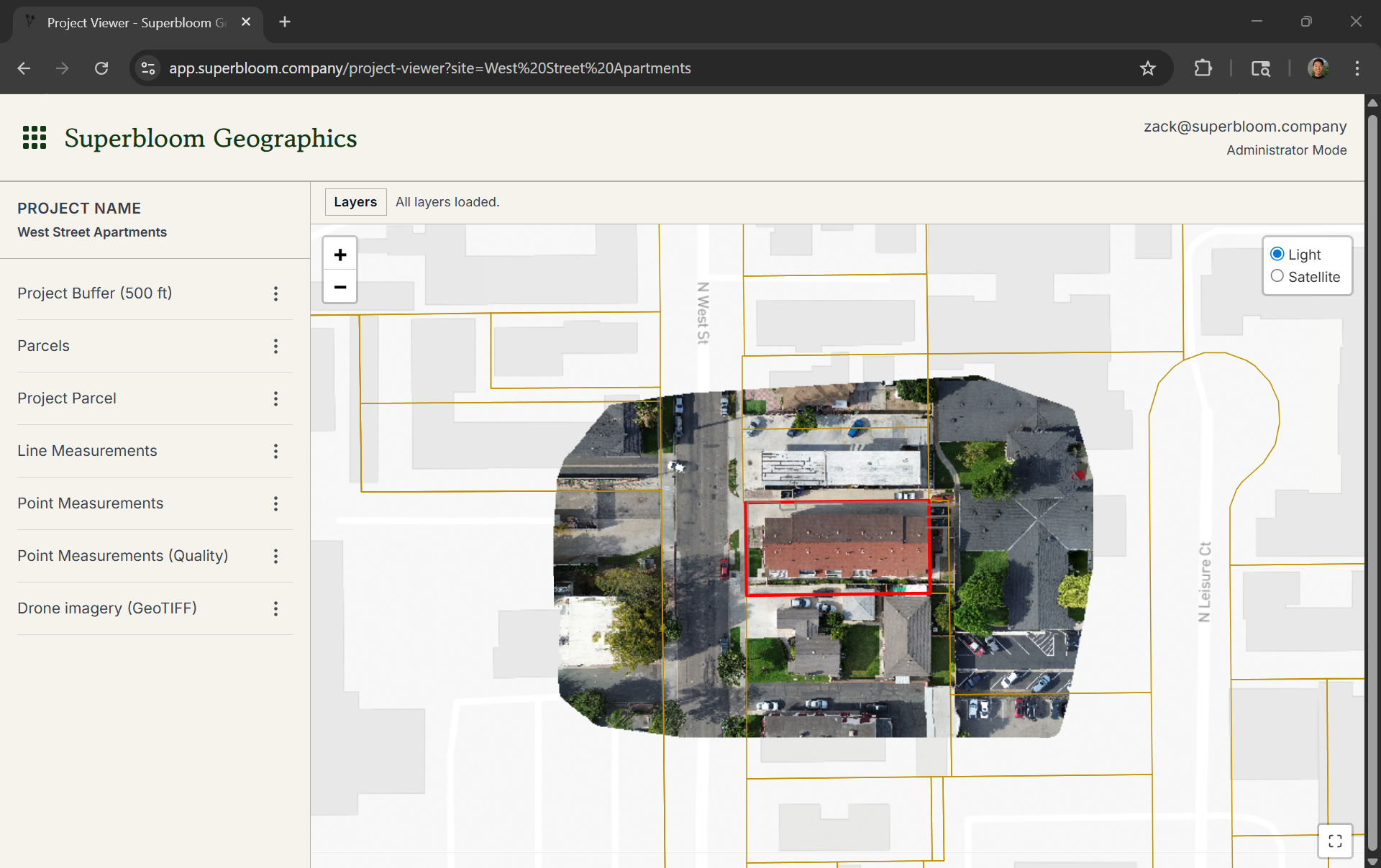1381x868 pixels.
Task: Zoom out on the map
Action: 340,287
